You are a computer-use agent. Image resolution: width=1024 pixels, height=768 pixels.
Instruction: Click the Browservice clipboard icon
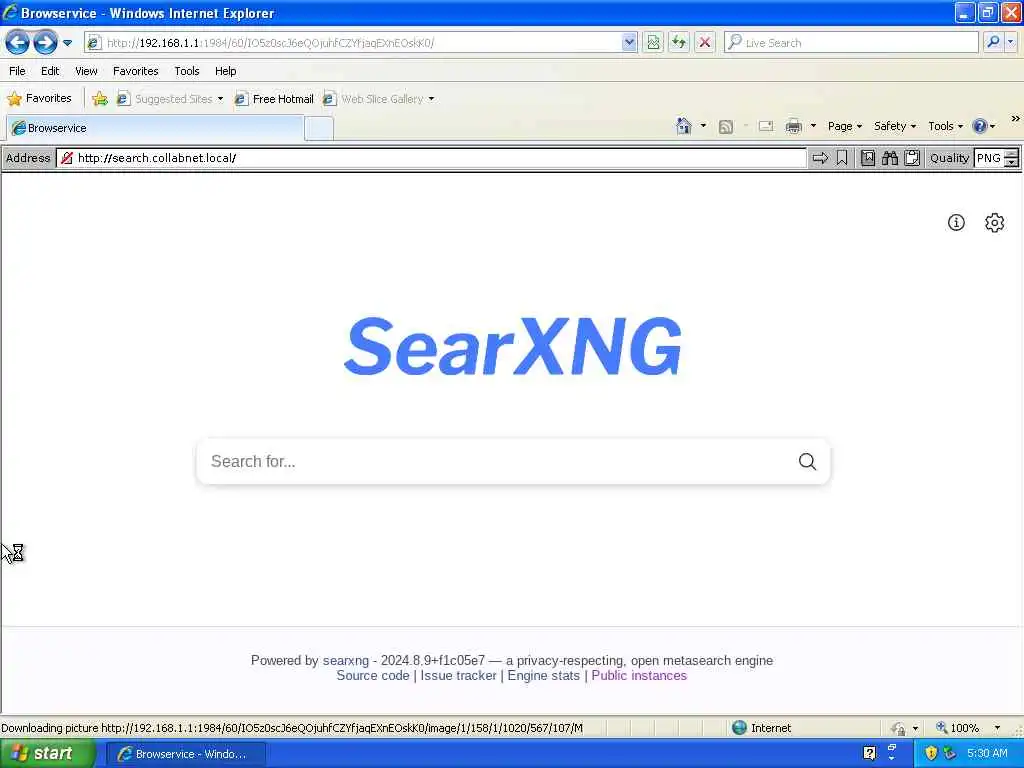[912, 158]
